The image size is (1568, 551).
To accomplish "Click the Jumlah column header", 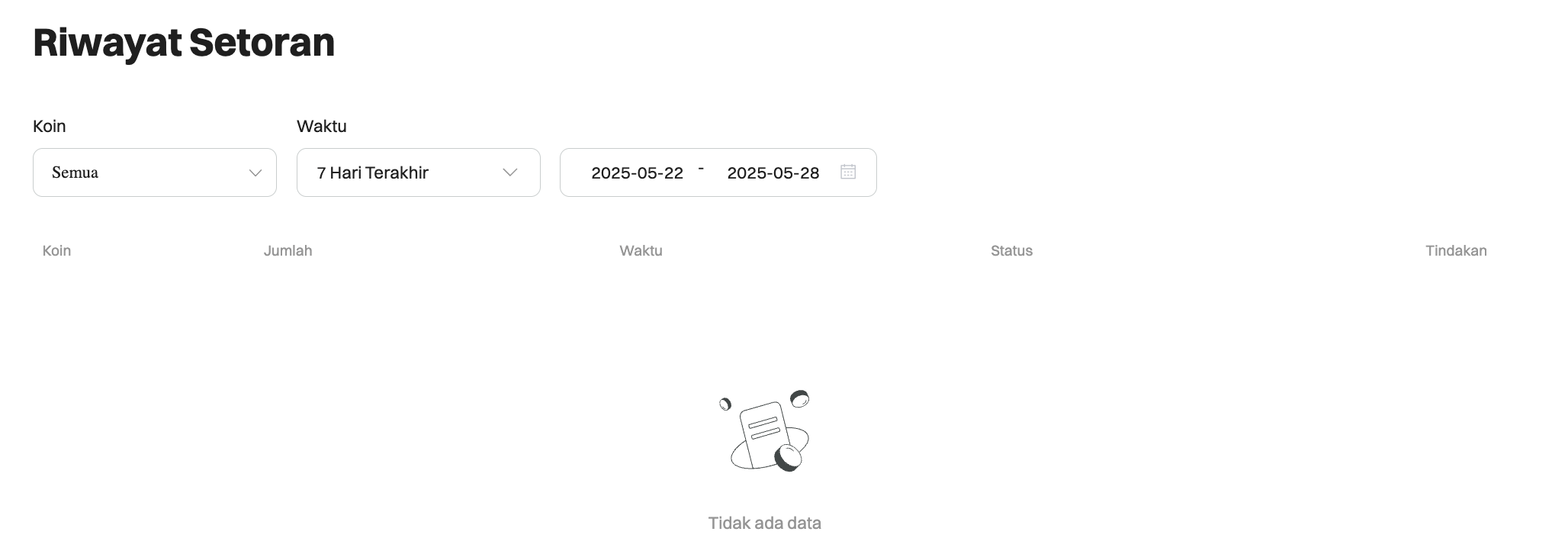I will (288, 251).
